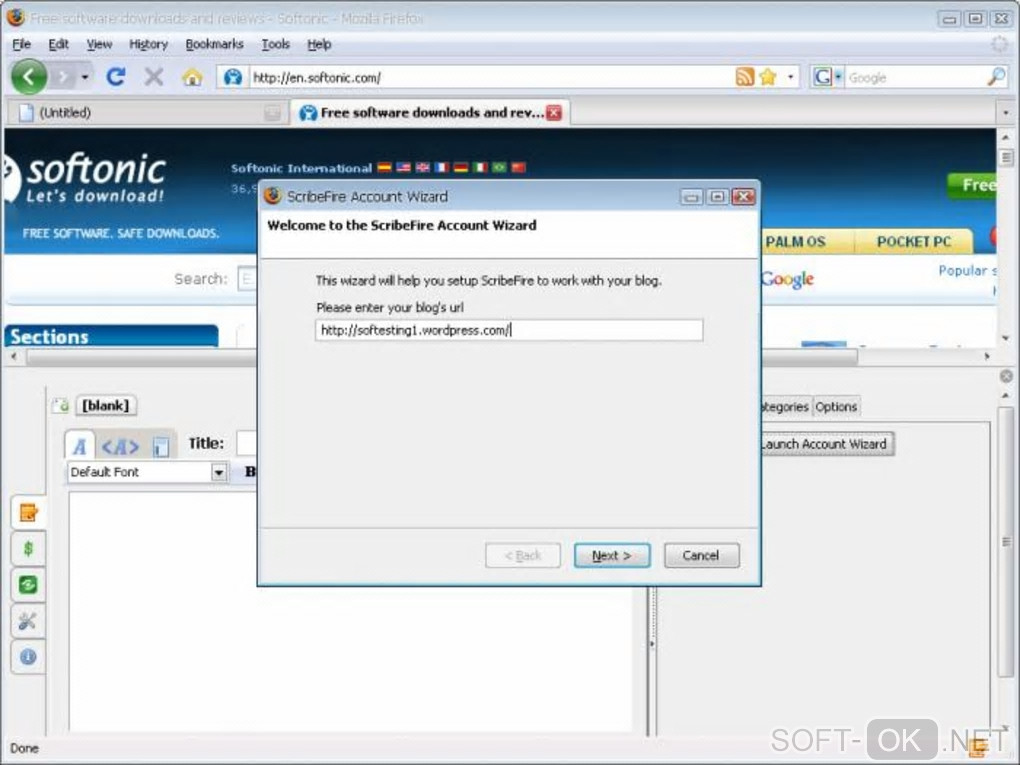Click the Softonic site identity icon in URL bar

point(232,77)
